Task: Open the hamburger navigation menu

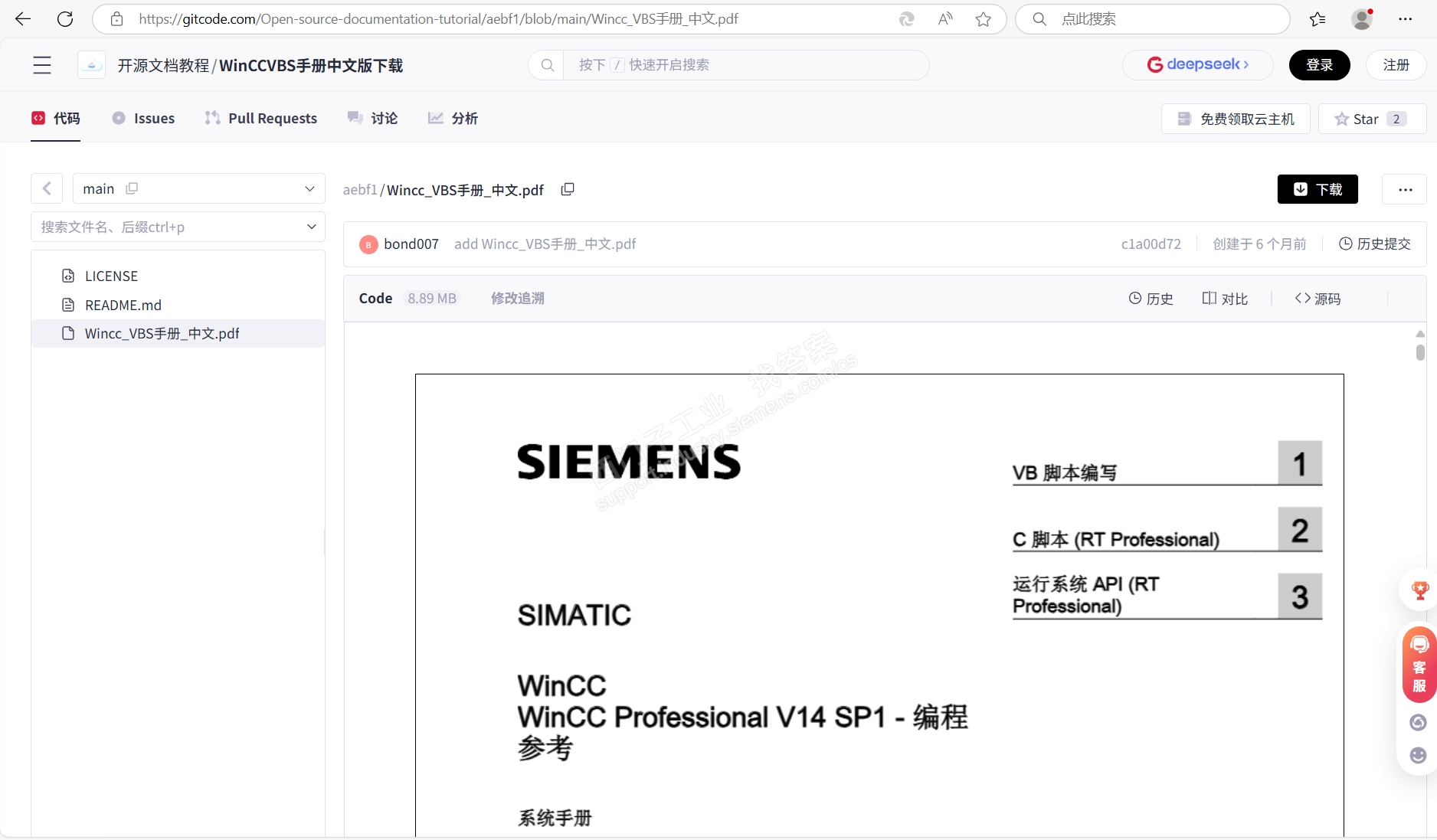Action: [42, 65]
